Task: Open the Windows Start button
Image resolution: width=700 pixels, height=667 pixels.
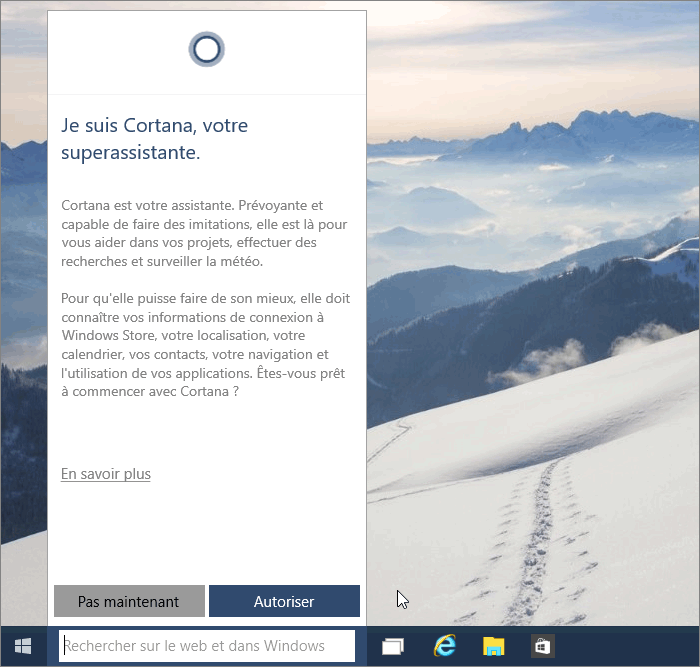Action: (x=23, y=646)
